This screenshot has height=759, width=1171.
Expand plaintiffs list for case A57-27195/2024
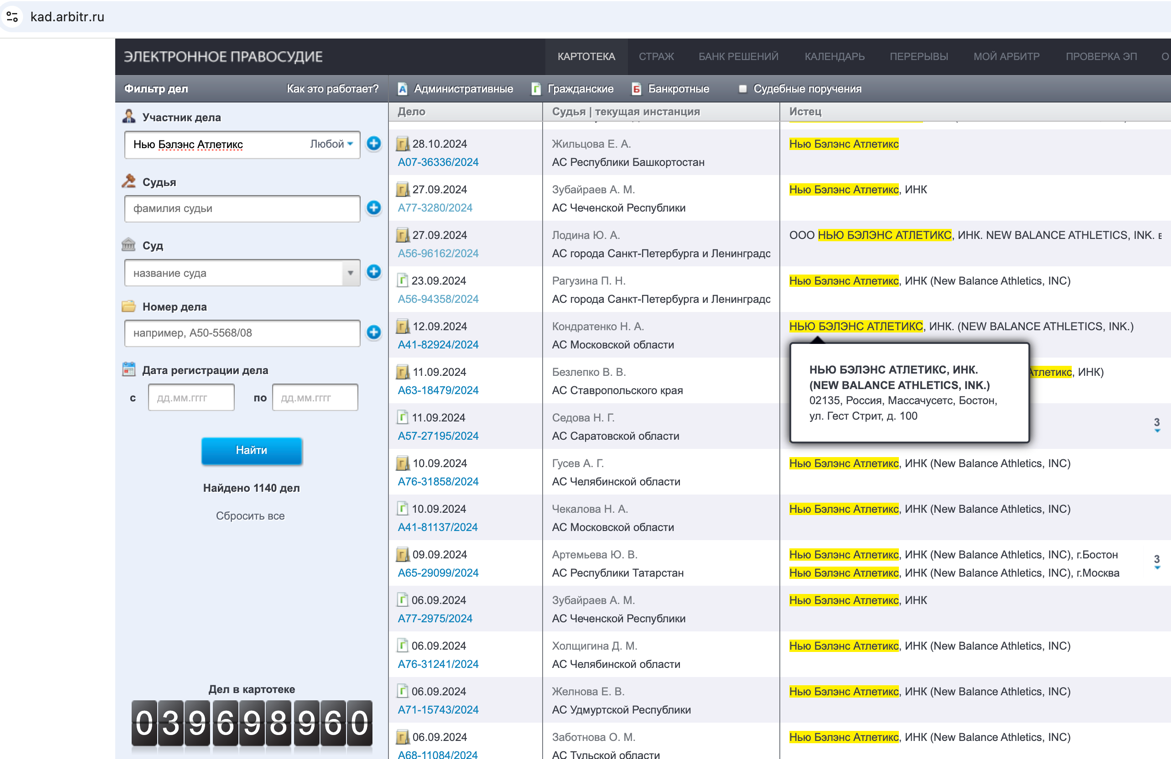(1157, 427)
